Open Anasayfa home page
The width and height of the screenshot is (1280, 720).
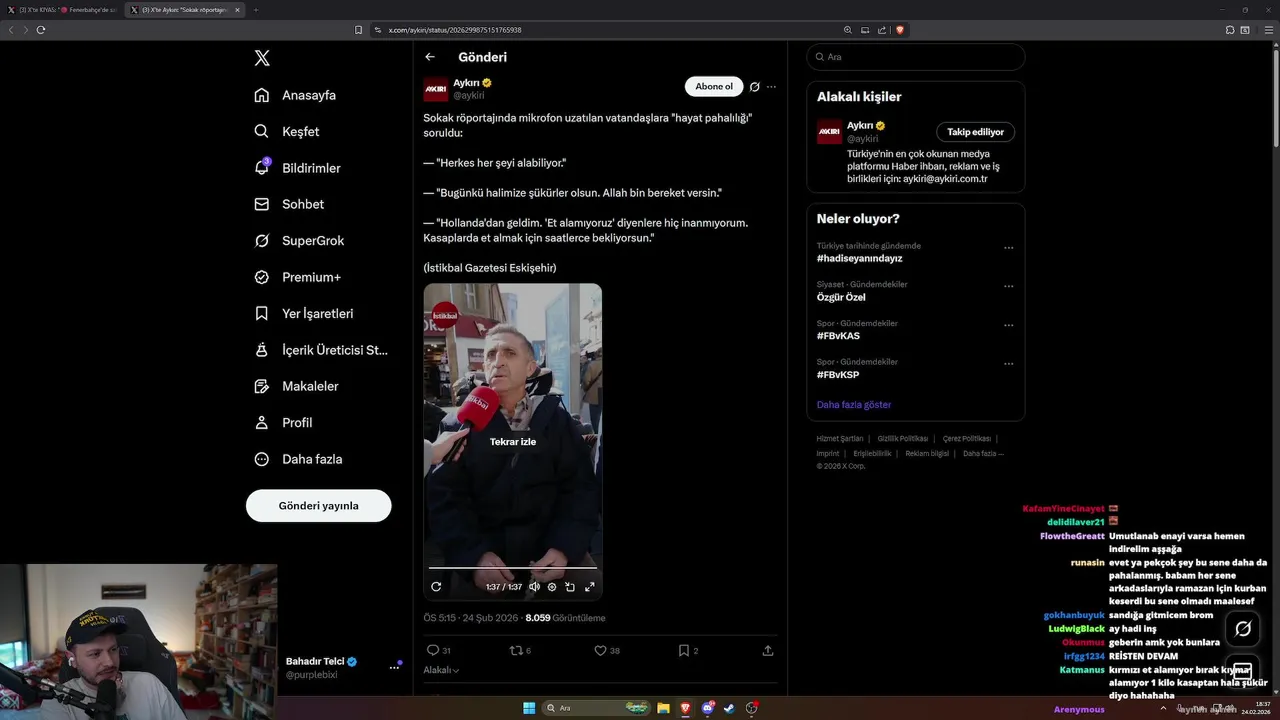pos(295,95)
